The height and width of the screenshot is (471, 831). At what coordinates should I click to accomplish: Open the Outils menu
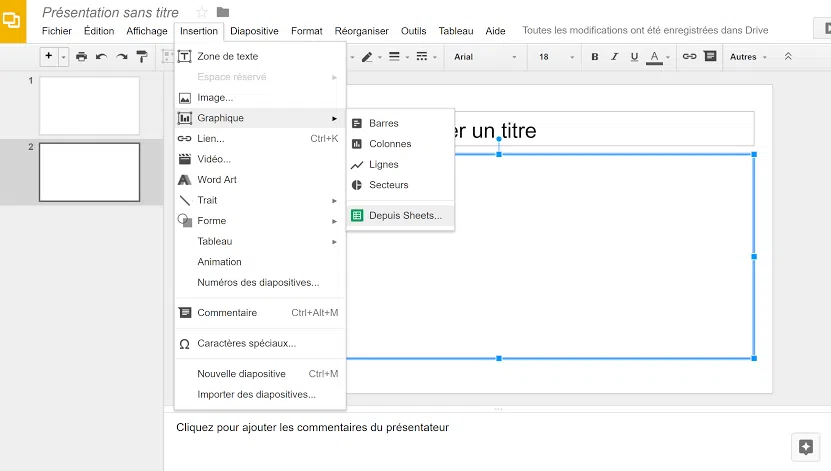[413, 31]
